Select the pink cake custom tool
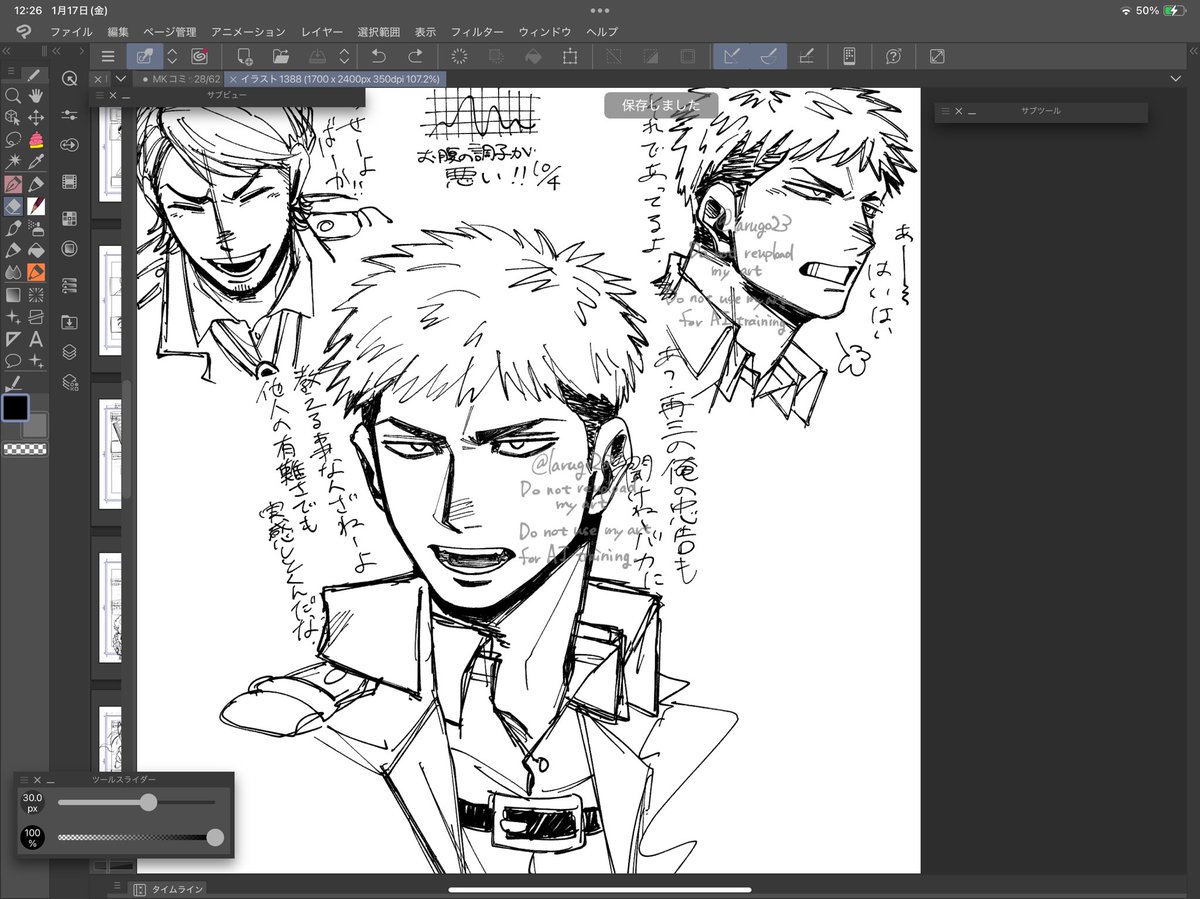The image size is (1200, 899). pos(36,140)
